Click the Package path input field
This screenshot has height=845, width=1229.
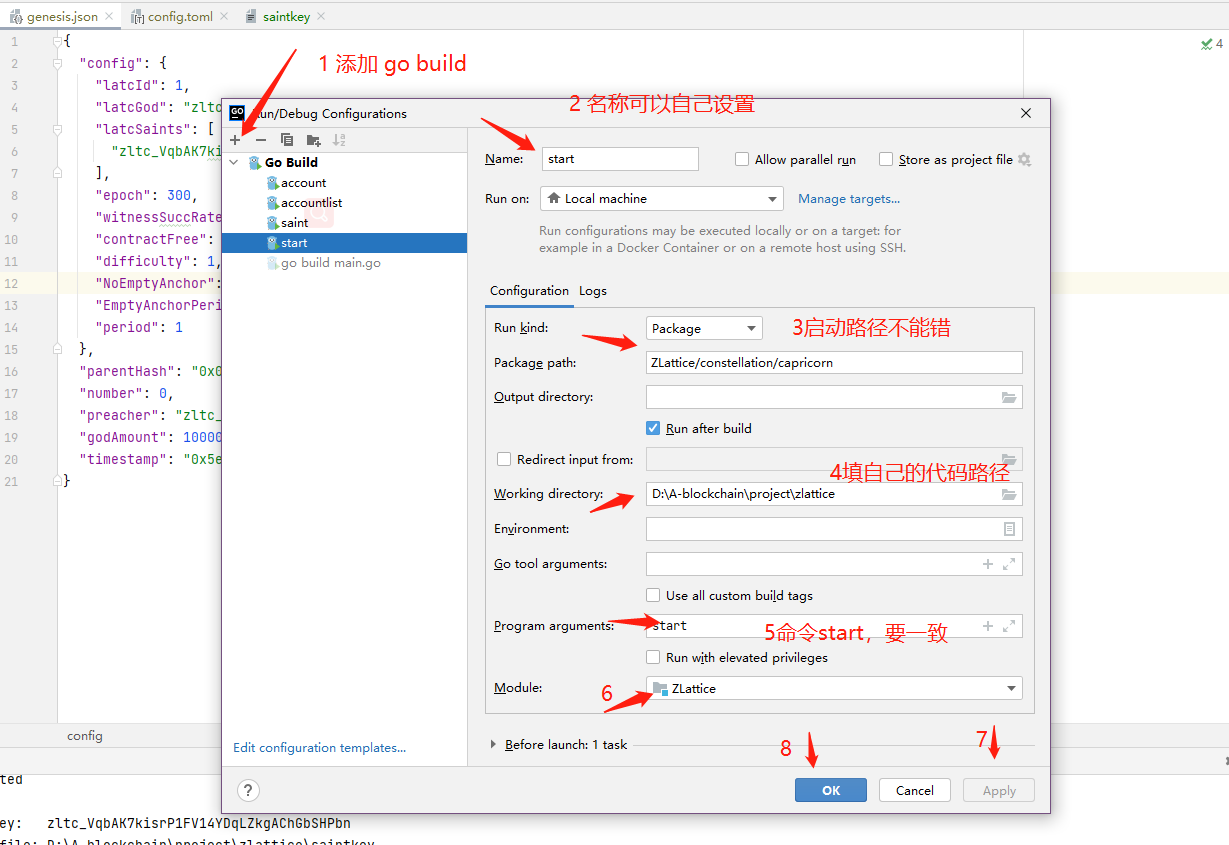coord(834,363)
